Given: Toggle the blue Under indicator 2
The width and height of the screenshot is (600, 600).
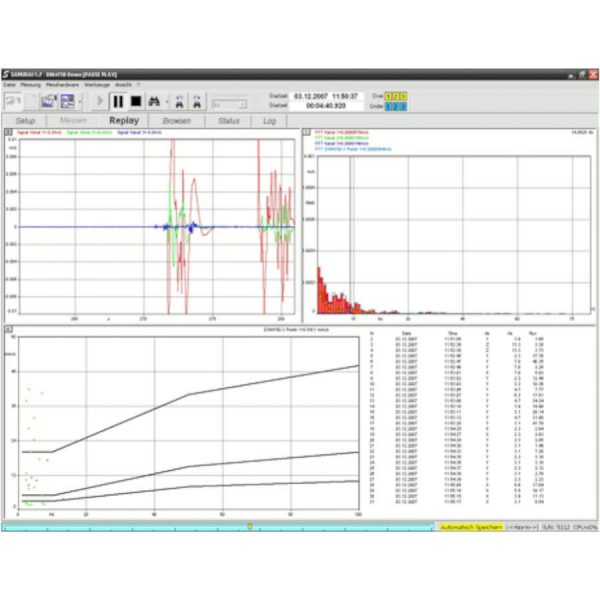Looking at the screenshot, I should coord(396,106).
